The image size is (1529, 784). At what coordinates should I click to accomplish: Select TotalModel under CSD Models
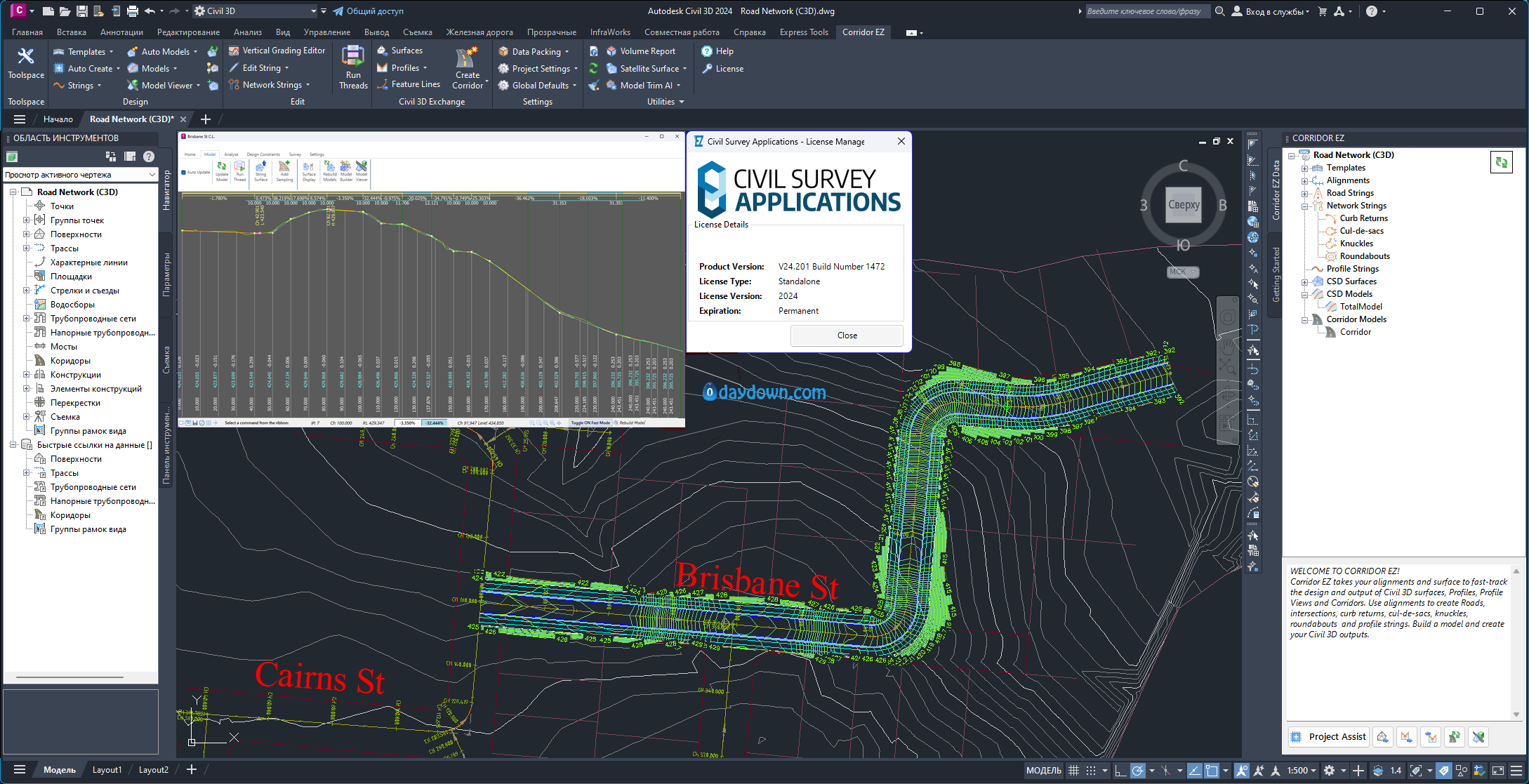click(1361, 307)
